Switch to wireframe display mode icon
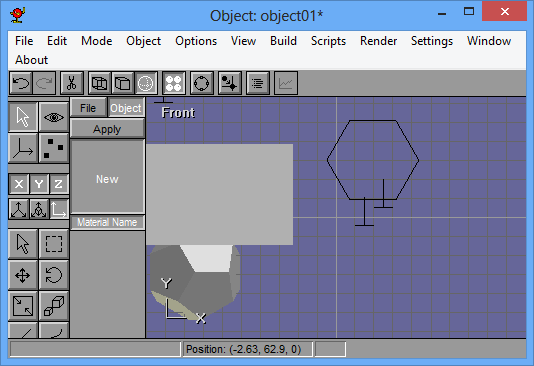Viewport: 534px width, 366px height. (99, 83)
